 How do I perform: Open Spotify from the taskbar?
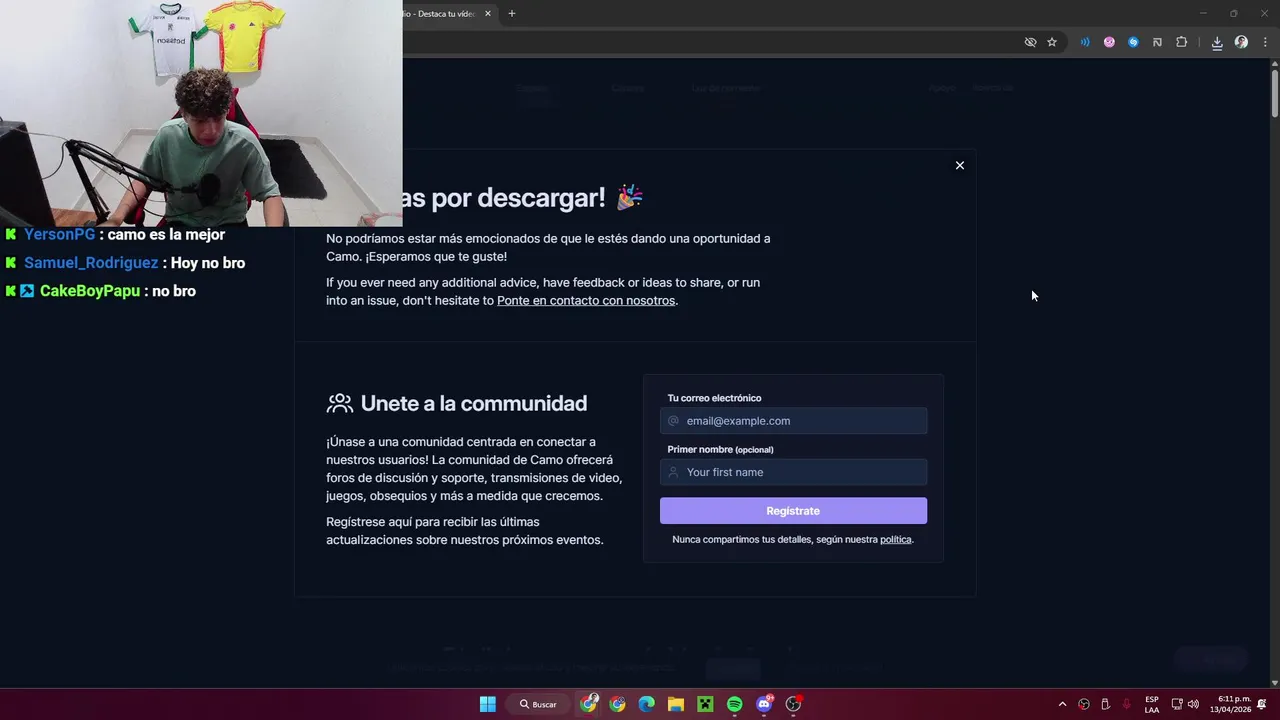pyautogui.click(x=734, y=704)
